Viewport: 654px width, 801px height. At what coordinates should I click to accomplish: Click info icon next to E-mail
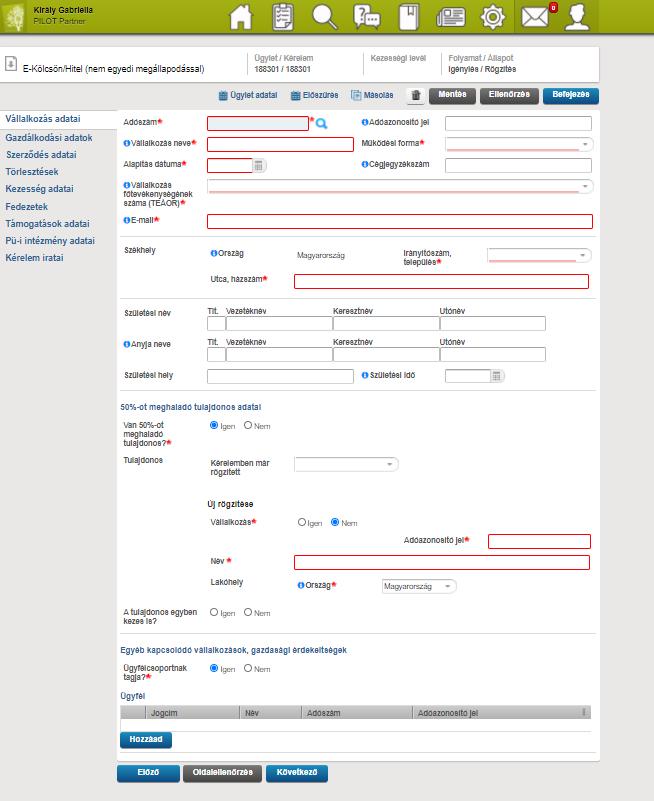pos(127,220)
